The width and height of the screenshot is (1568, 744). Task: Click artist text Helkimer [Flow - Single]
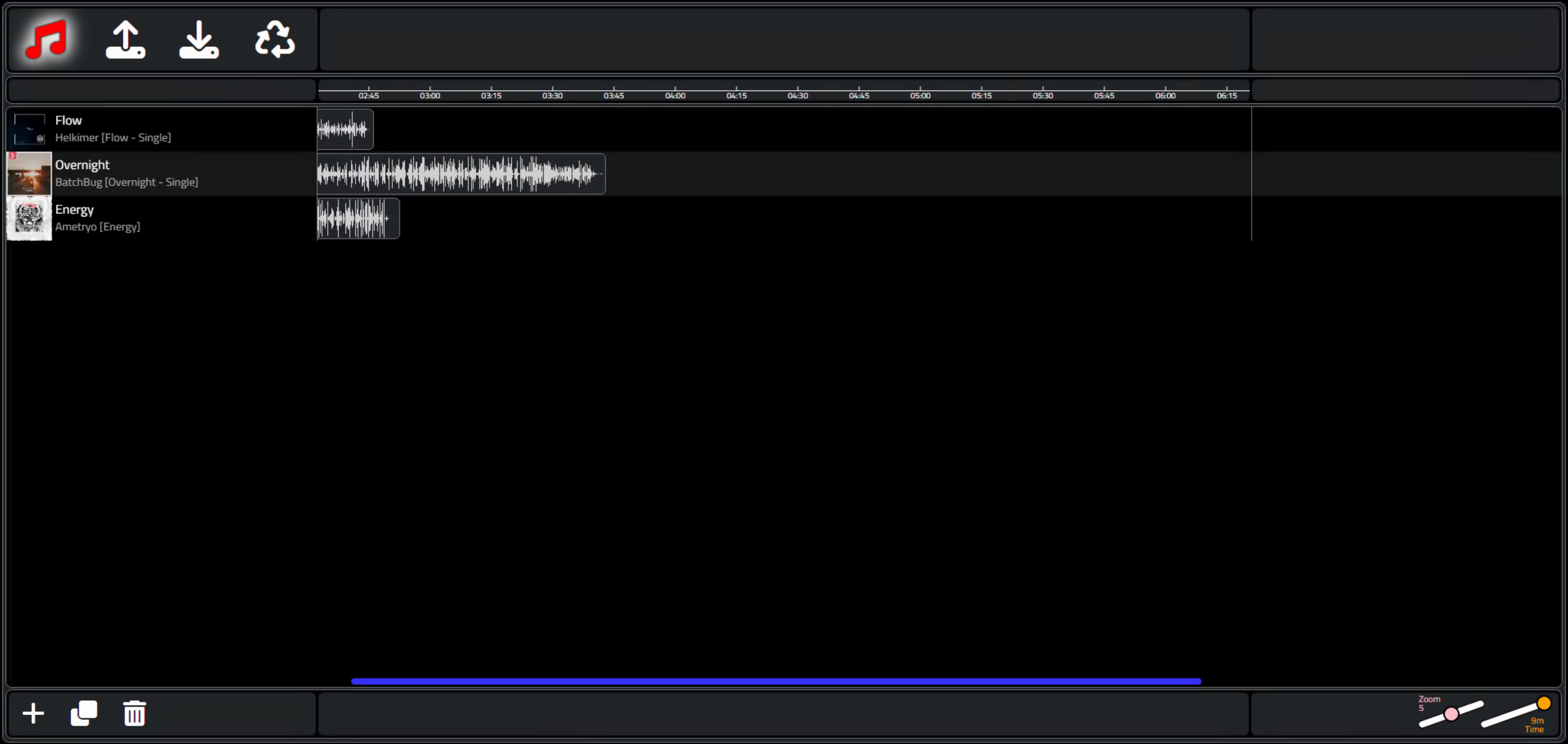click(113, 138)
